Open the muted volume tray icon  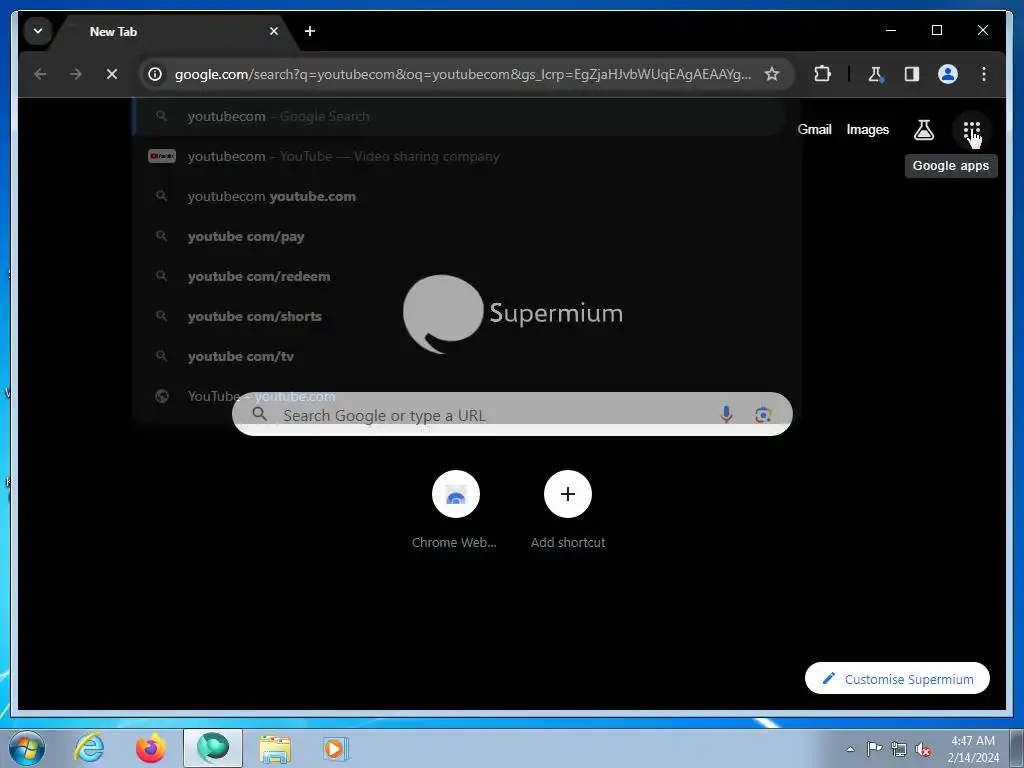tap(923, 749)
